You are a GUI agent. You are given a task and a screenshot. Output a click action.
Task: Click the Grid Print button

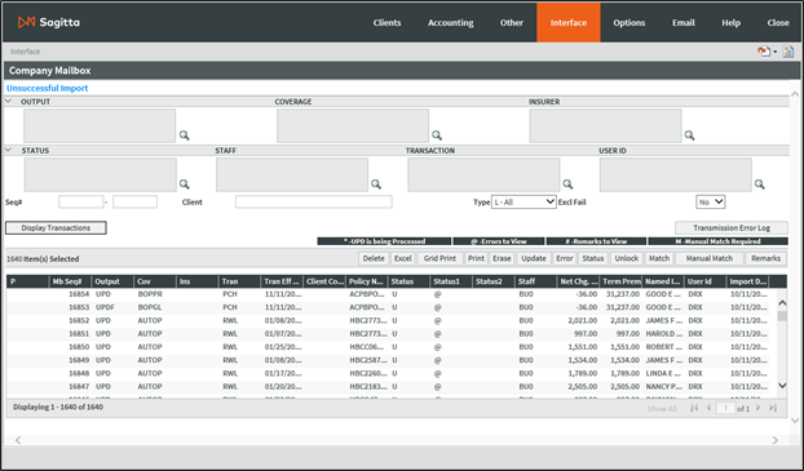pyautogui.click(x=439, y=258)
